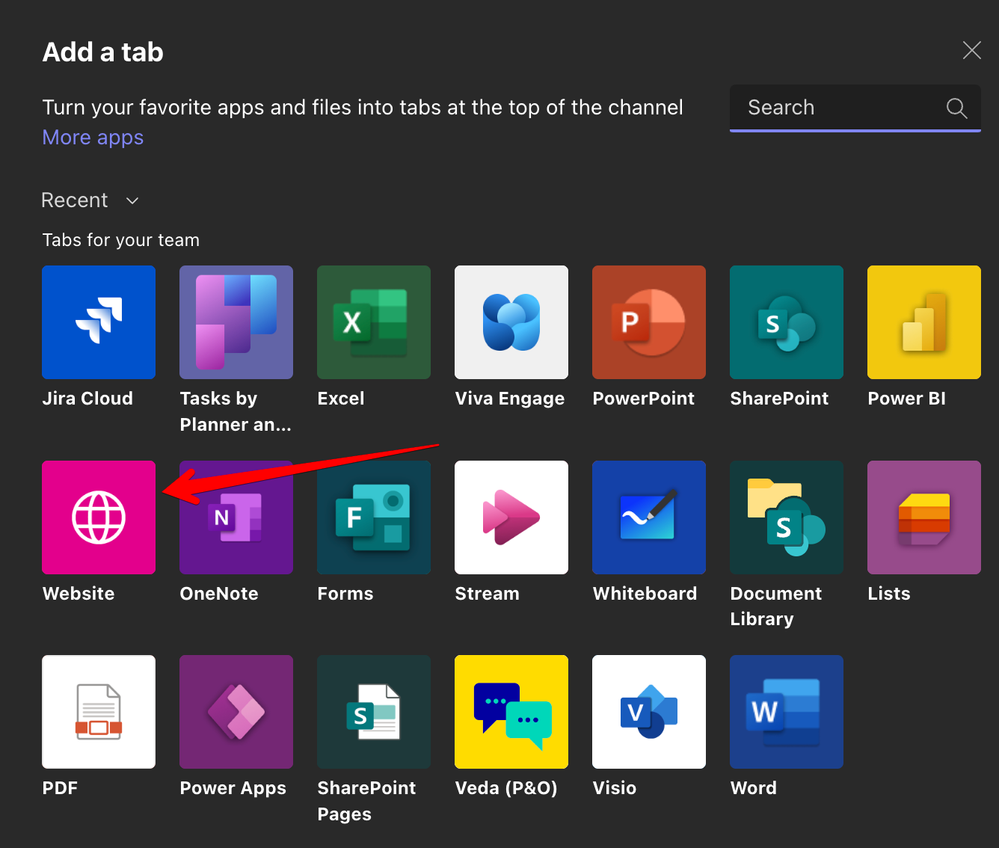Choose the Visio app icon
The width and height of the screenshot is (999, 848).
[649, 712]
